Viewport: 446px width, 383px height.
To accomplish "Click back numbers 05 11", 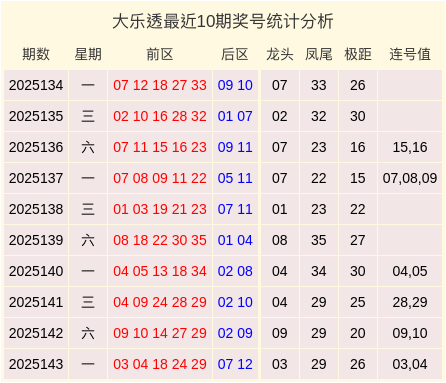I will 235,178.
